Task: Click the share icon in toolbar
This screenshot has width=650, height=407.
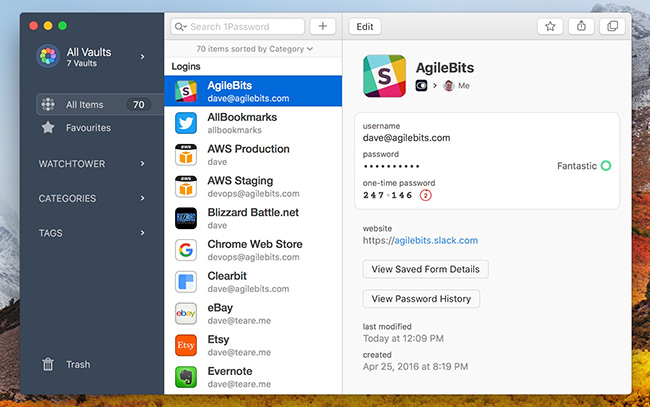Action: [x=581, y=27]
